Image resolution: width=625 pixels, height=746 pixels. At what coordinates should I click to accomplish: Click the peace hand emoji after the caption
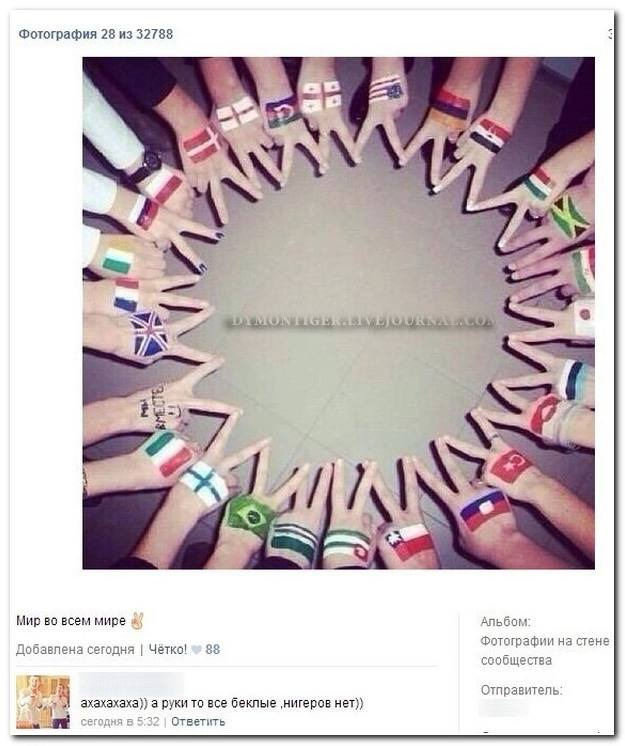pyautogui.click(x=137, y=620)
